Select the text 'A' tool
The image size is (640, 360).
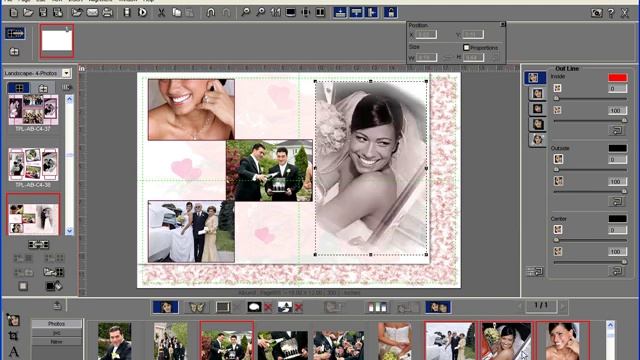pyautogui.click(x=14, y=351)
